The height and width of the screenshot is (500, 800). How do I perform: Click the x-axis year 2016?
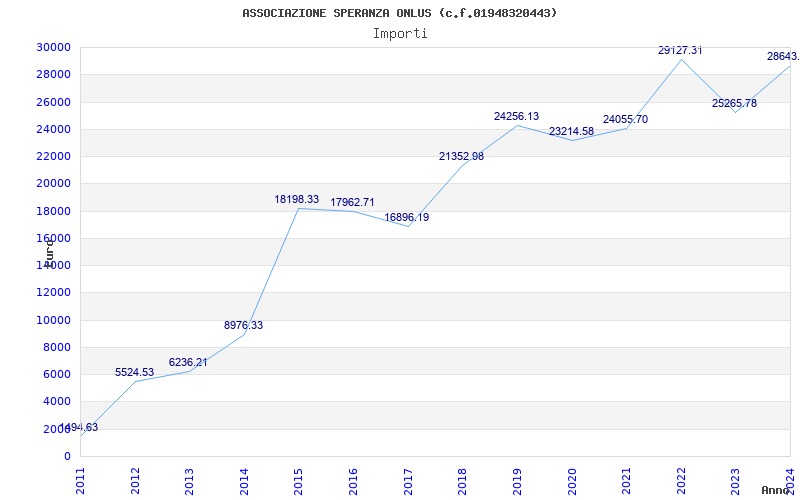coord(353,481)
